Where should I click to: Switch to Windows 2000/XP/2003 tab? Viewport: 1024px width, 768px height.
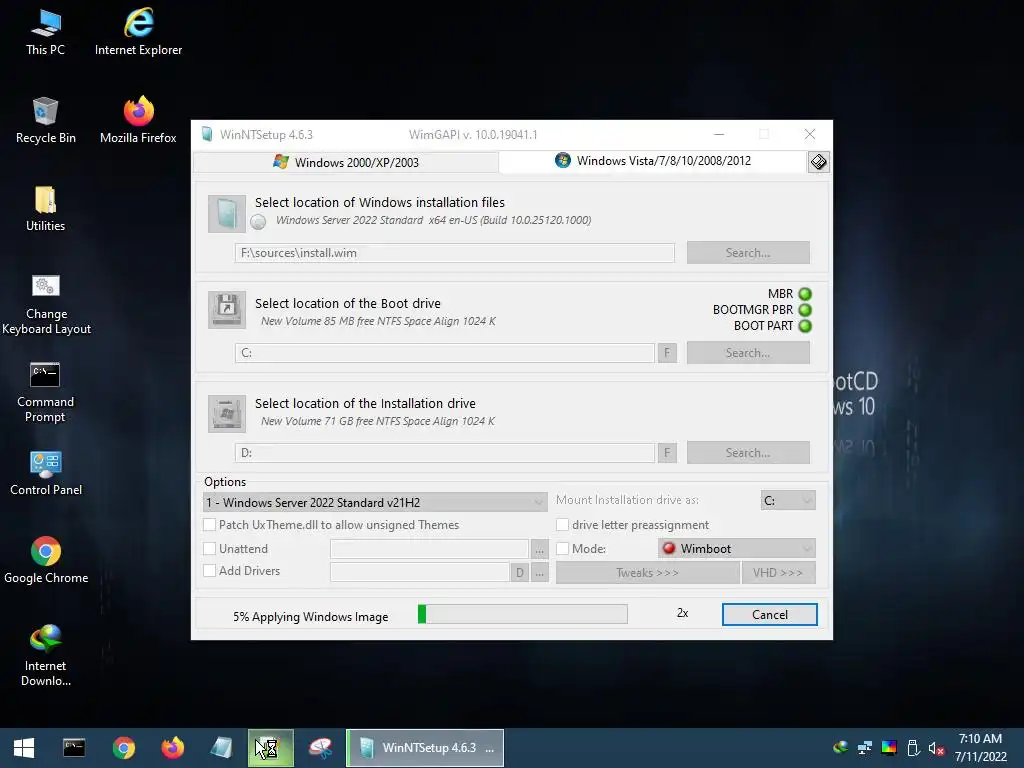coord(346,162)
